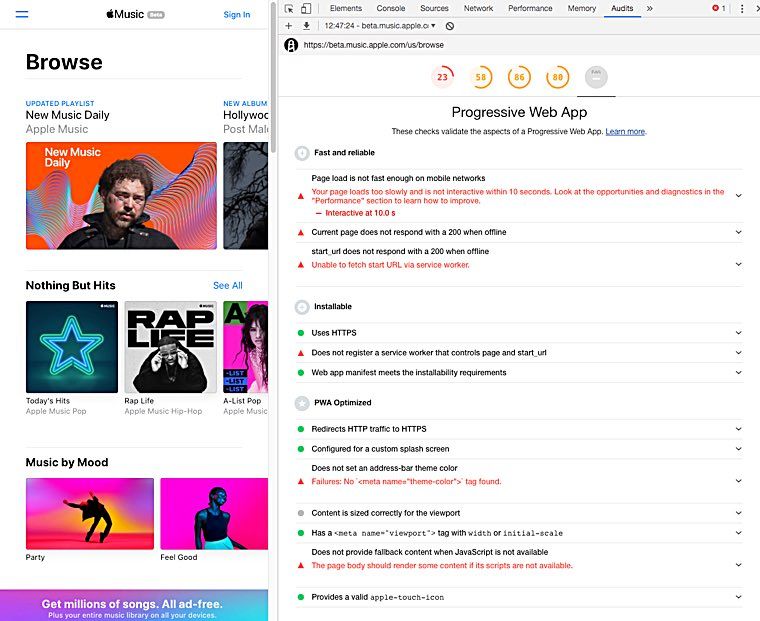Click the audited page URL text

374,45
